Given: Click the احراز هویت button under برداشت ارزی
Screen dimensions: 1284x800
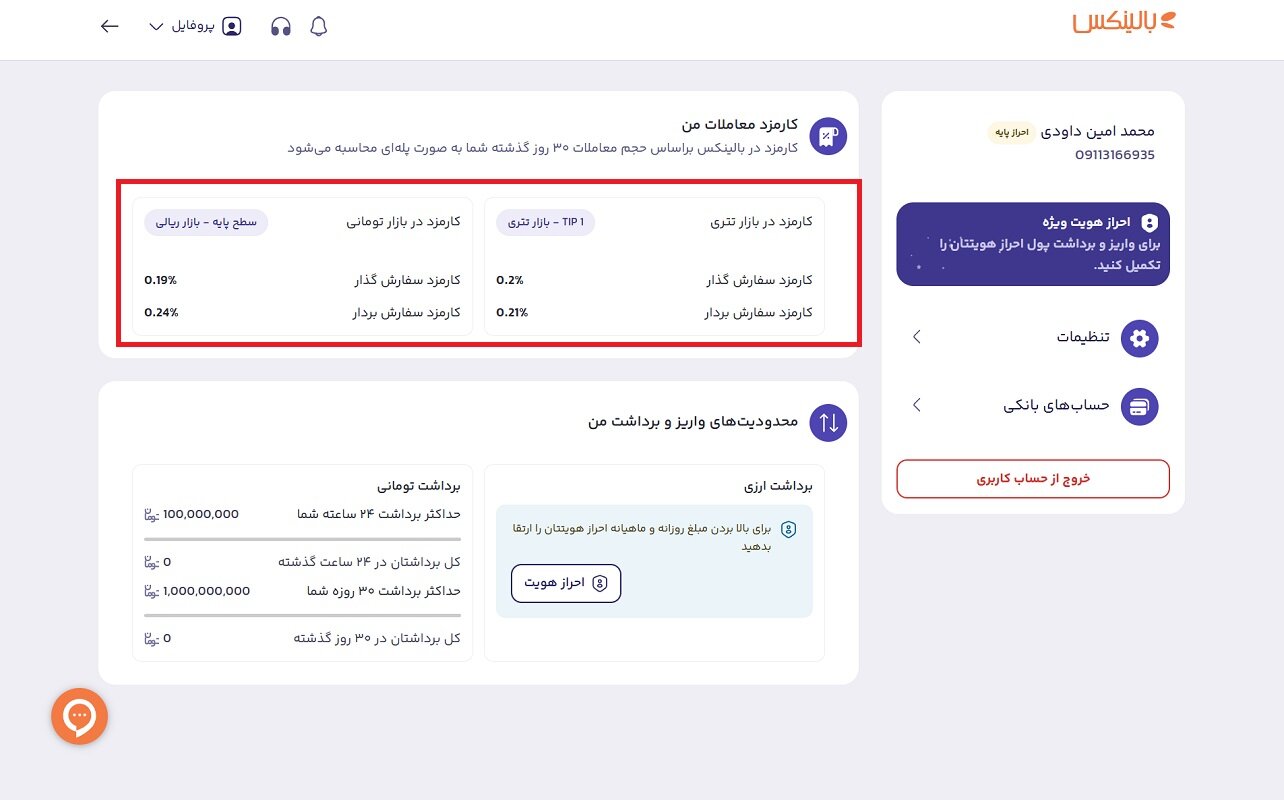Looking at the screenshot, I should pos(565,583).
